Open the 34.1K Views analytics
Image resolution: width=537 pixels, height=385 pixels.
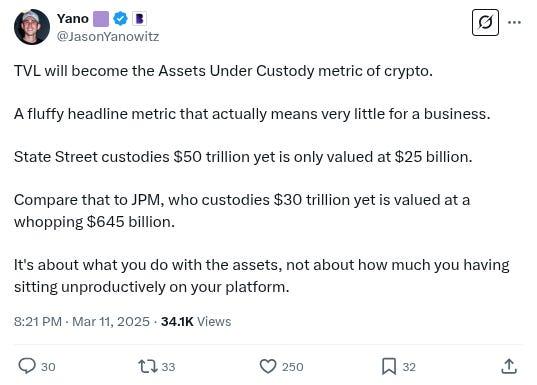196,322
